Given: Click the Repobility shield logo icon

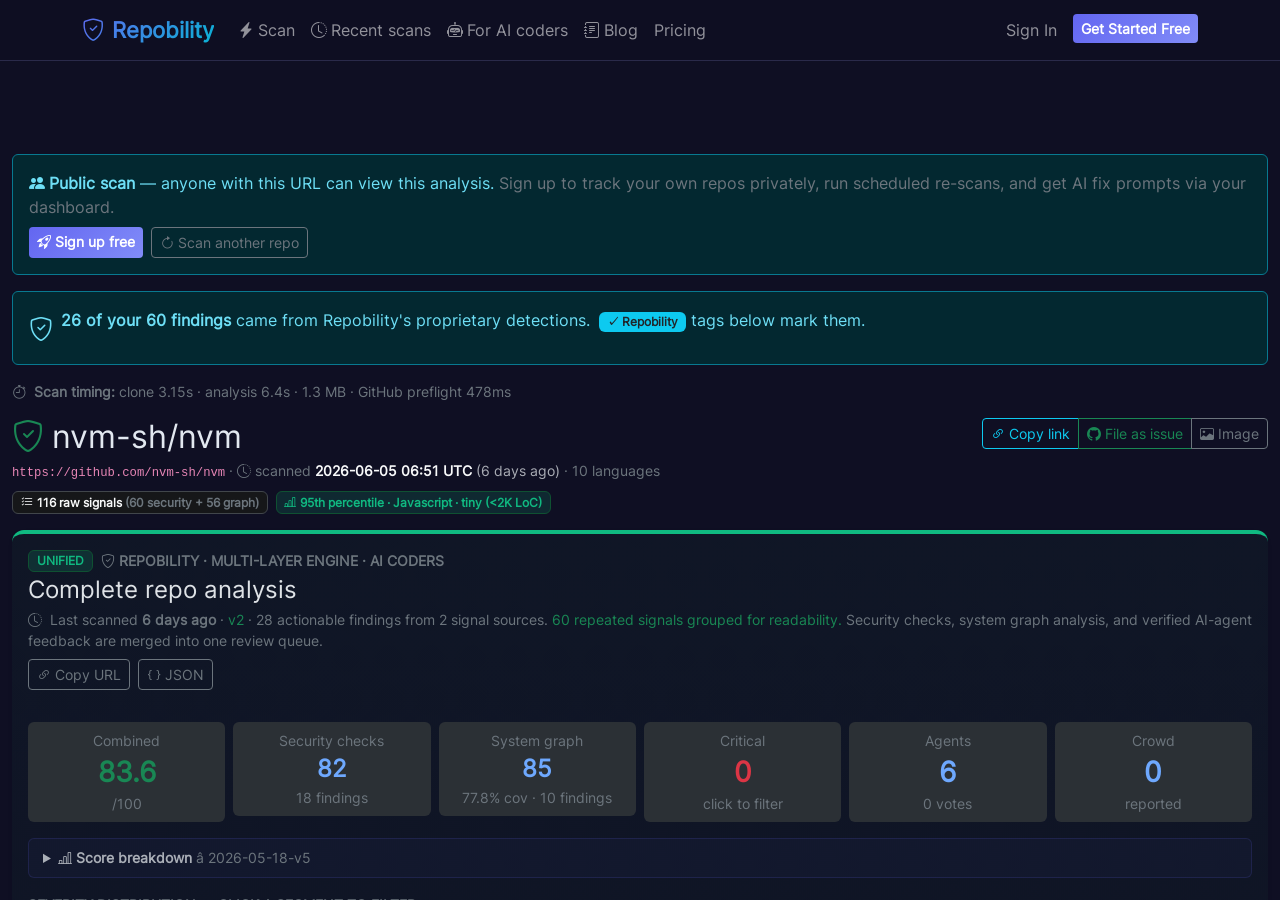Looking at the screenshot, I should [93, 30].
